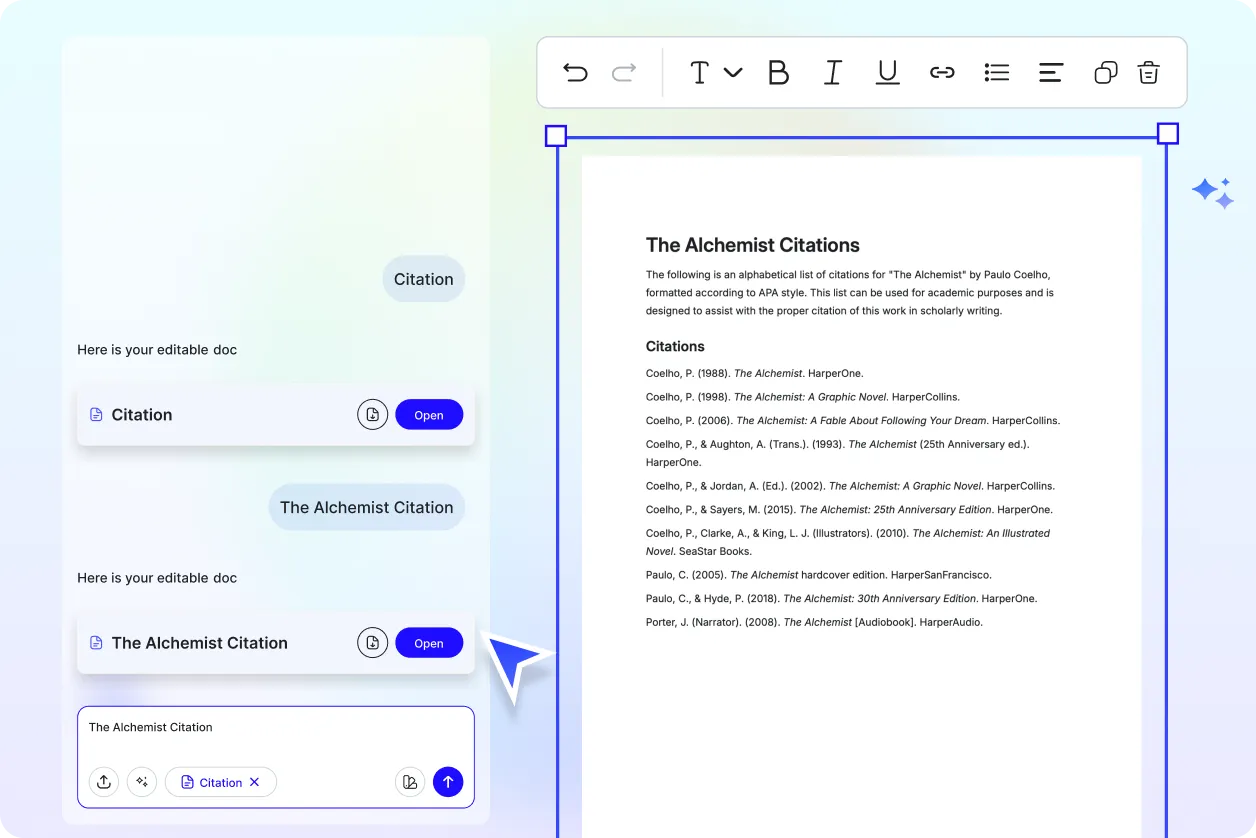Click The Alchemist Citation card title
Image resolution: width=1256 pixels, height=838 pixels.
tap(200, 643)
